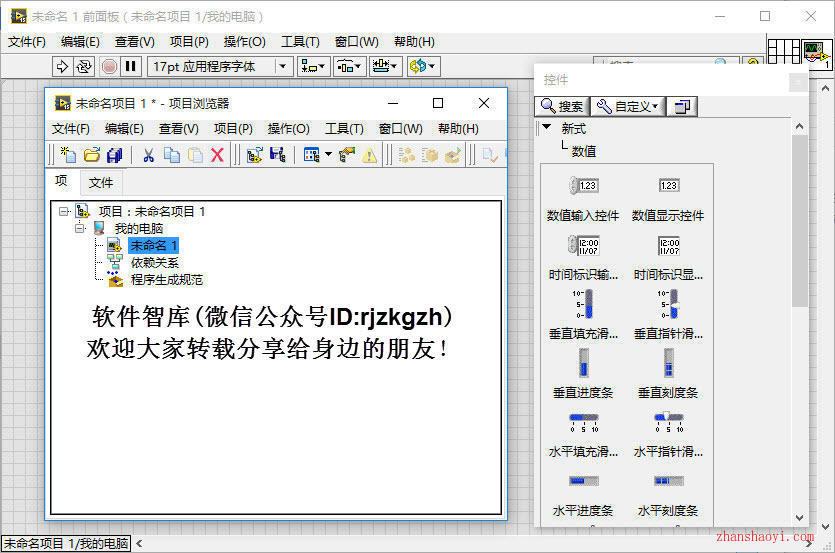This screenshot has width=835, height=553.
Task: Select 垂直进度条 progress bar control
Action: tap(583, 374)
